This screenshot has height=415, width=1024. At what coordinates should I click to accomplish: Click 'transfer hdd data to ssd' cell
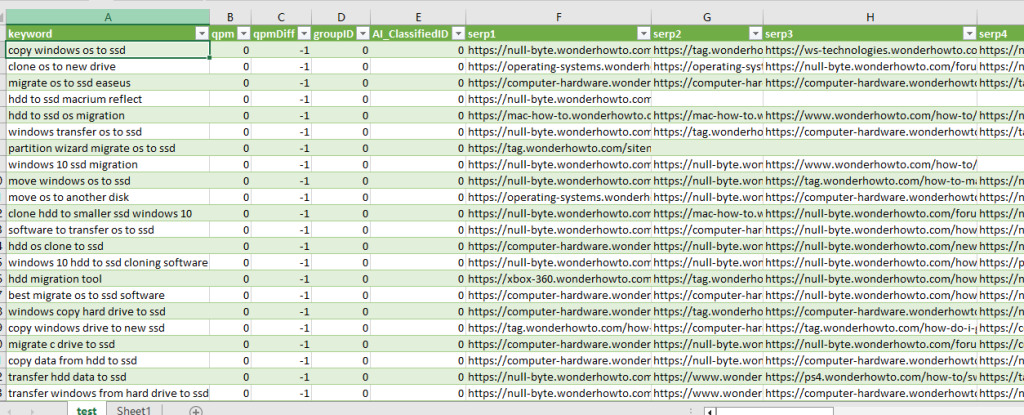click(x=108, y=376)
